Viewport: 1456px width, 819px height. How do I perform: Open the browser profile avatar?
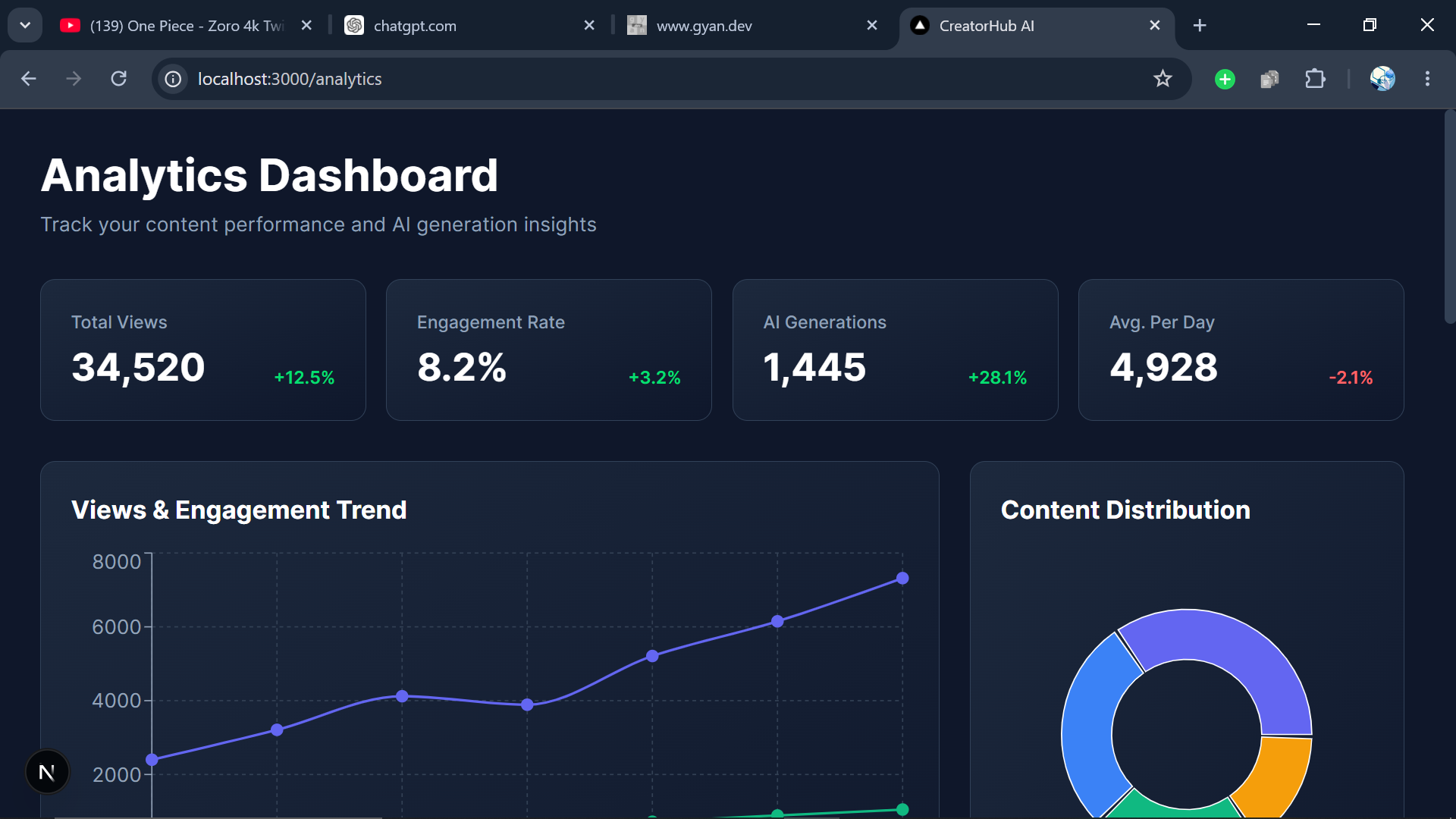coord(1382,79)
